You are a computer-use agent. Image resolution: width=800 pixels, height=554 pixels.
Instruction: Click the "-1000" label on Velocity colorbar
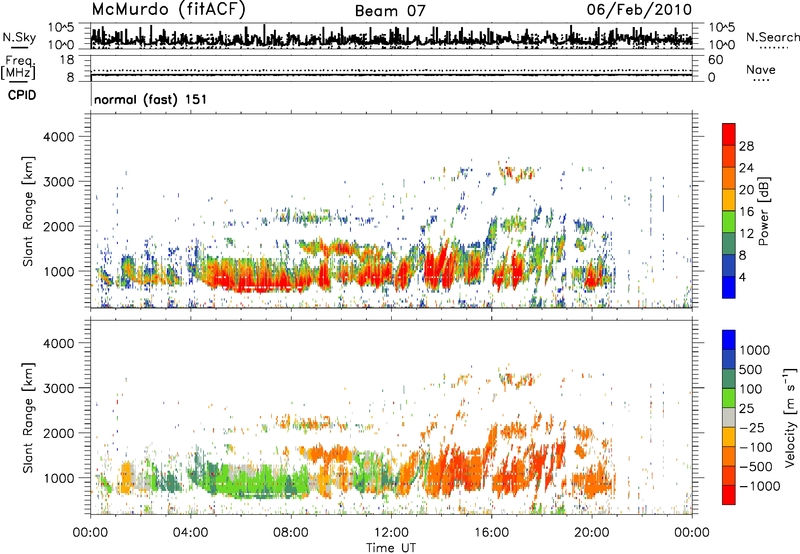pos(759,486)
